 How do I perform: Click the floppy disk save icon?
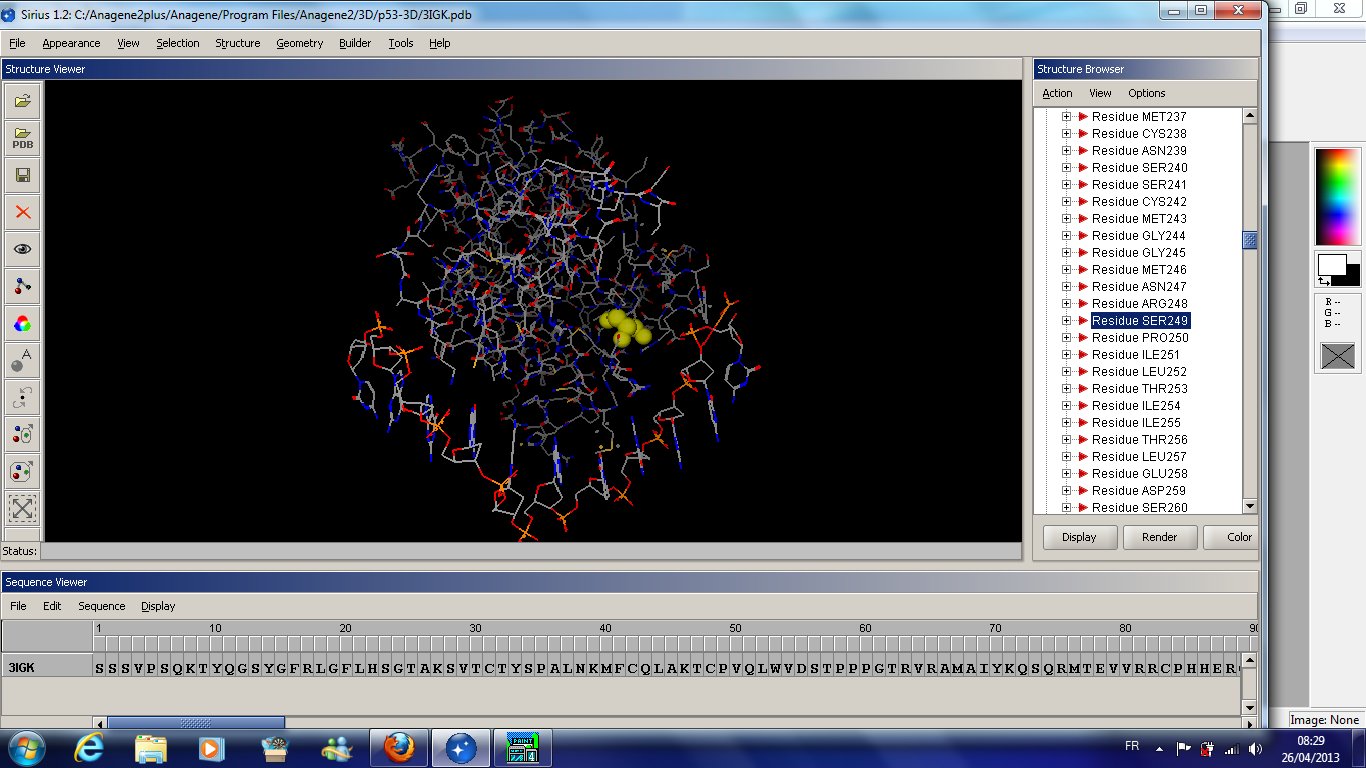[x=23, y=175]
